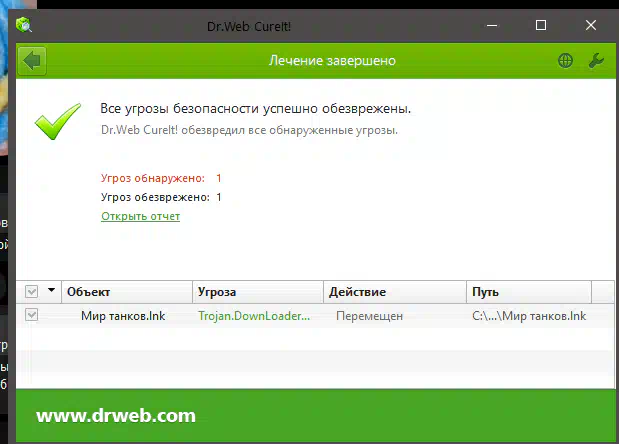Screen dimensions: 619x444
Task: Expand the dropdown arrow beside header checkbox
Action: click(x=51, y=290)
